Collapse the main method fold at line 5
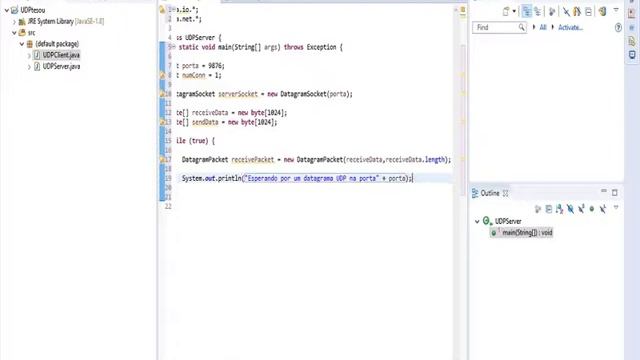The width and height of the screenshot is (640, 360). click(174, 47)
